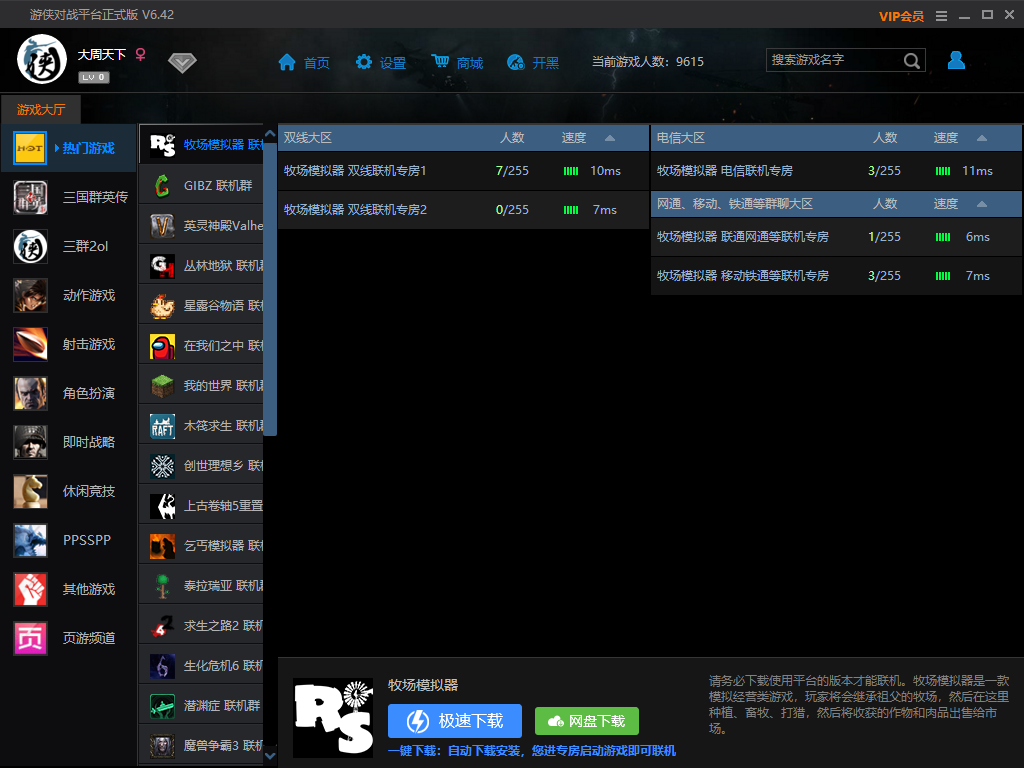Viewport: 1024px width, 768px height.
Task: Open the 开黑 icon
Action: click(x=516, y=62)
